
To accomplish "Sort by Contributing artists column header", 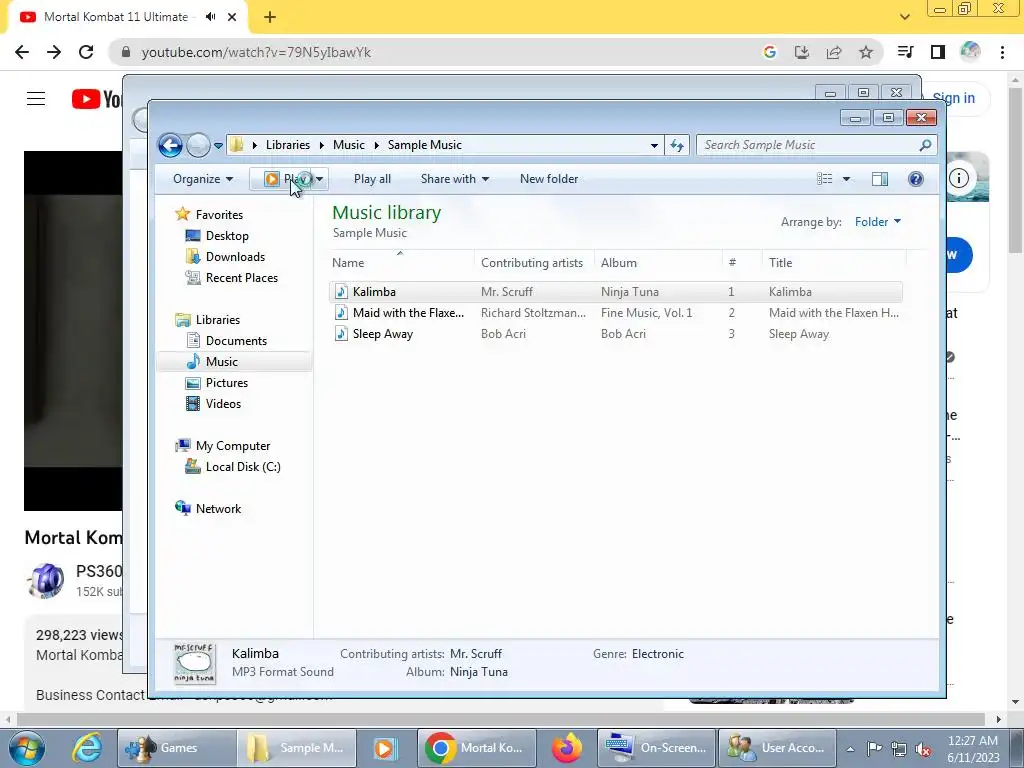I will pos(534,263).
